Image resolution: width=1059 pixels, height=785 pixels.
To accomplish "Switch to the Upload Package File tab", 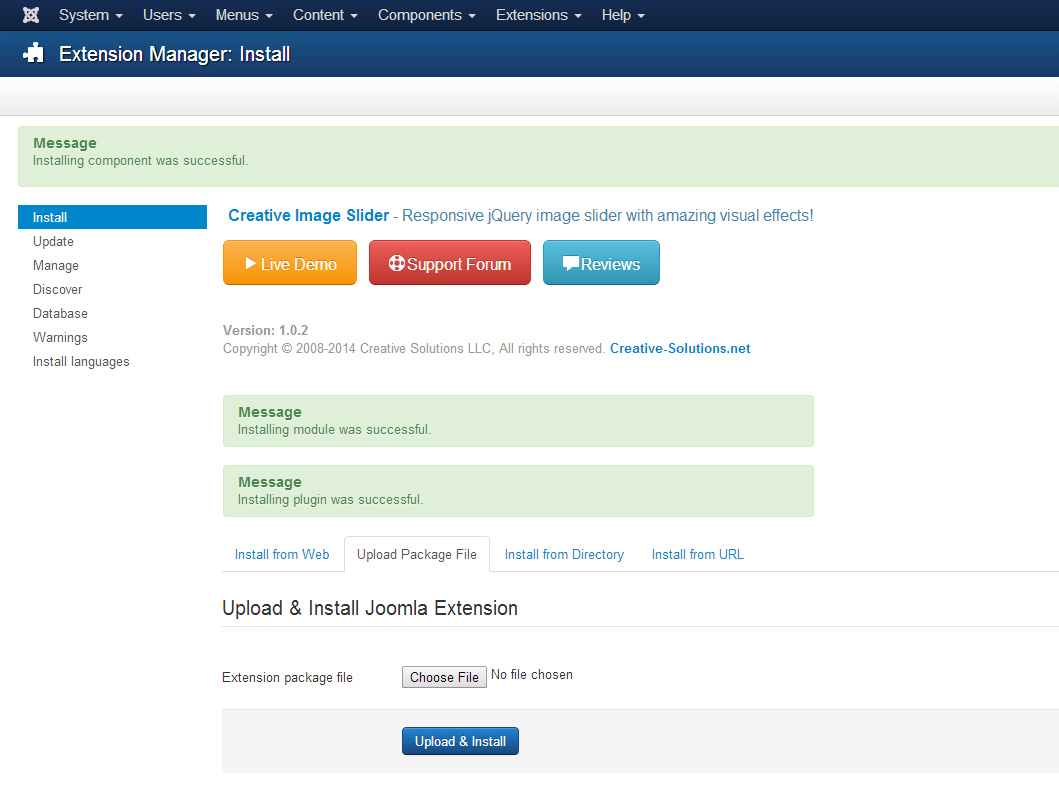I will point(417,555).
